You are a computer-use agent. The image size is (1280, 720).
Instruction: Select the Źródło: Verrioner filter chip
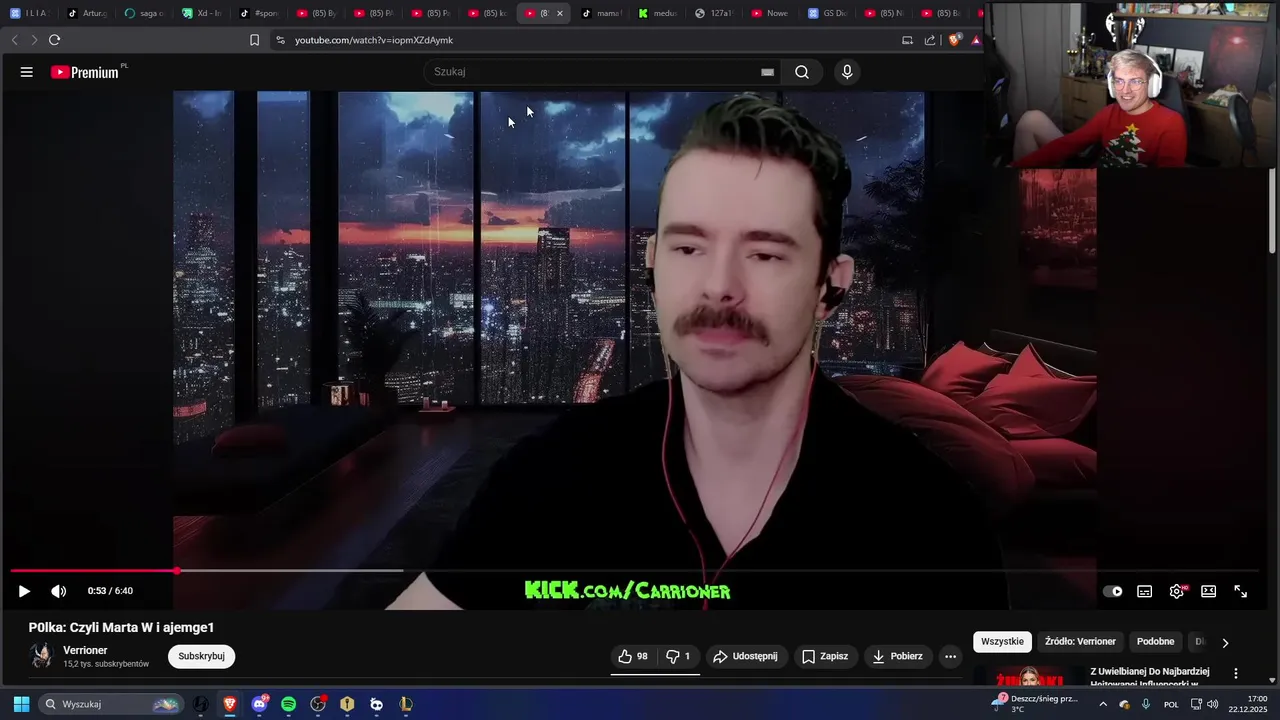click(x=1080, y=641)
